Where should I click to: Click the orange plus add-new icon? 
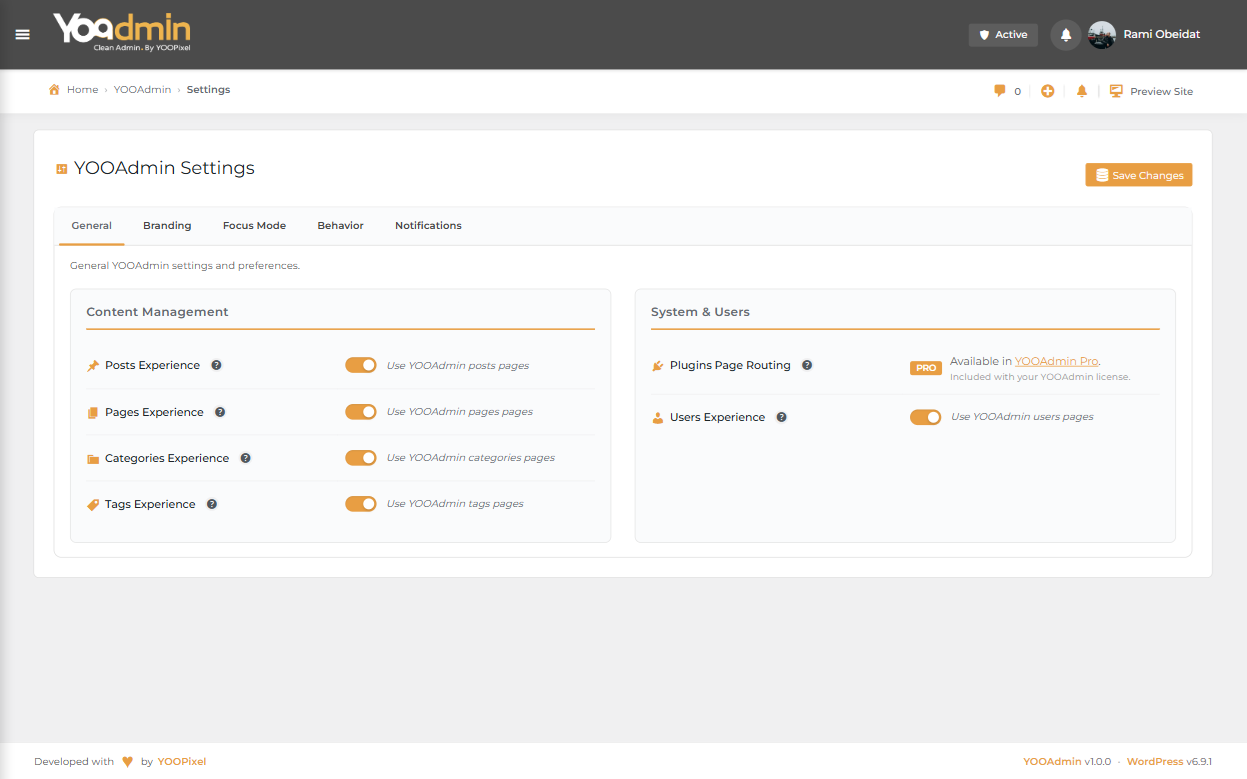click(x=1048, y=91)
